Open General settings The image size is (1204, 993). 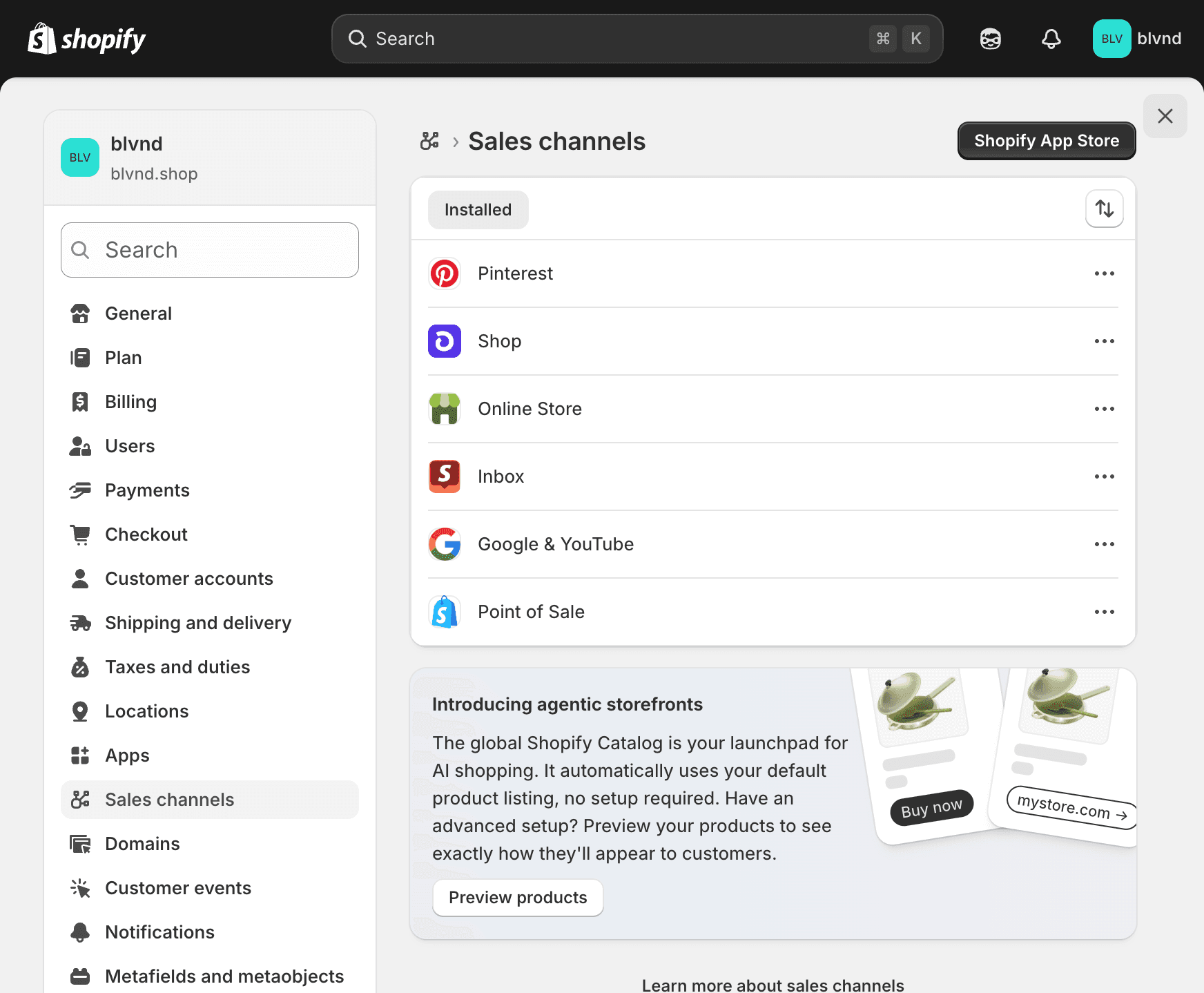point(210,314)
